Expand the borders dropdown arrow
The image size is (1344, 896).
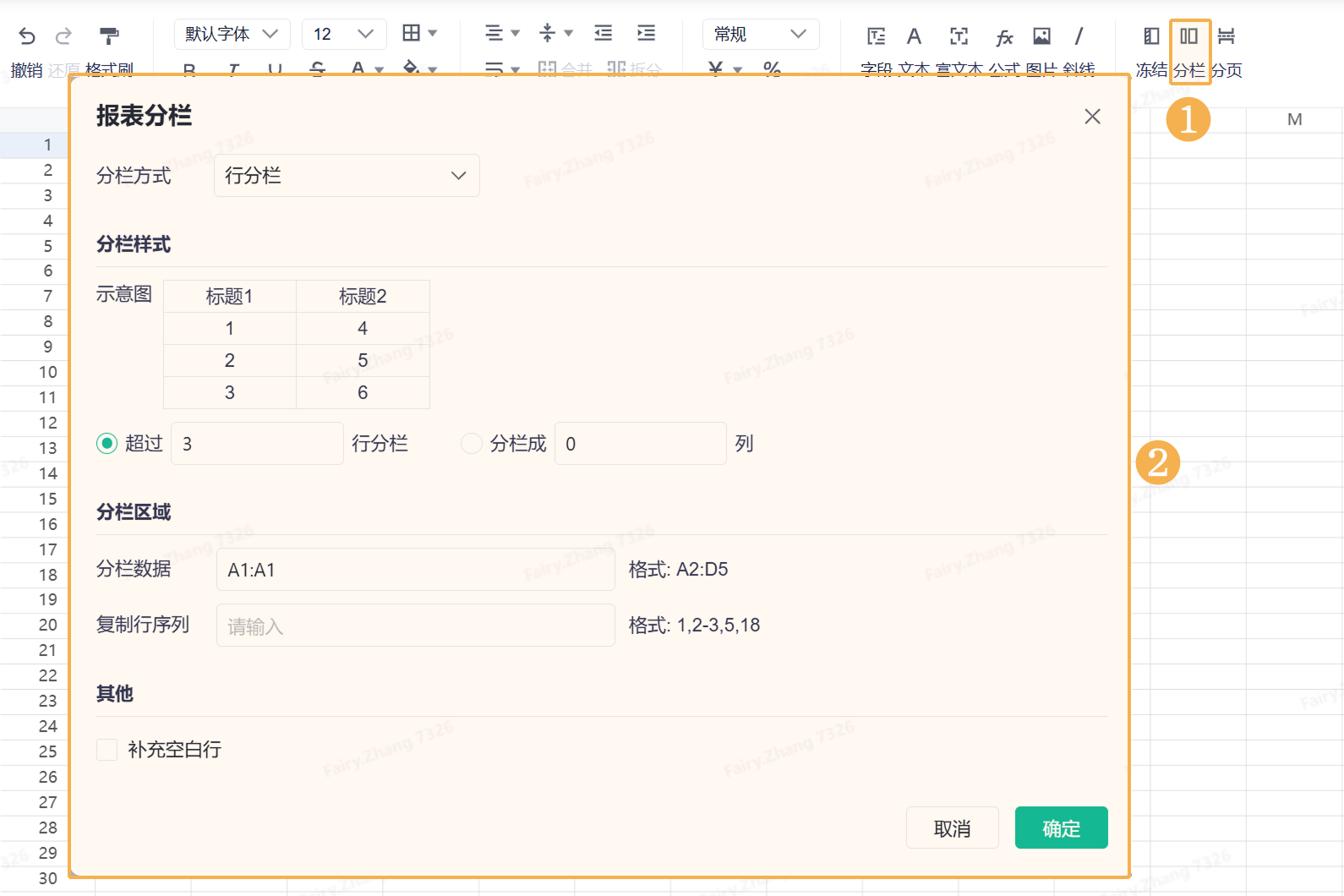click(433, 34)
